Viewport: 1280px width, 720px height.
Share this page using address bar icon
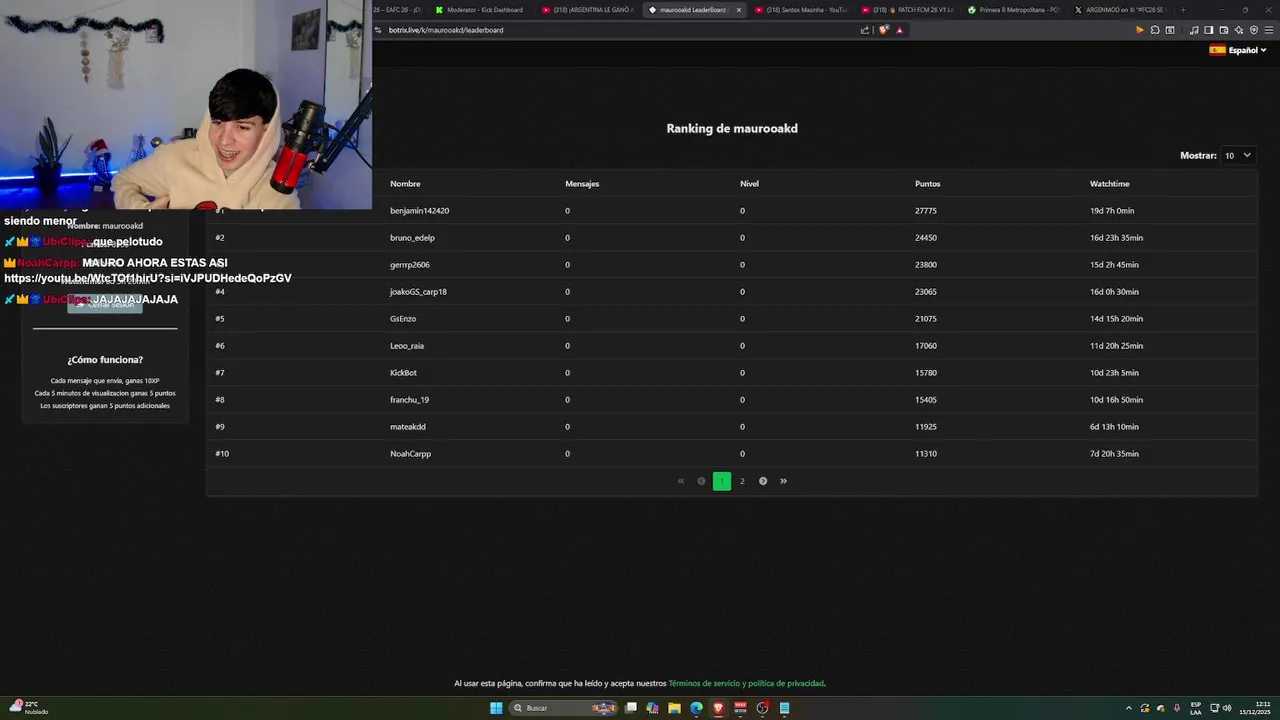click(x=865, y=30)
